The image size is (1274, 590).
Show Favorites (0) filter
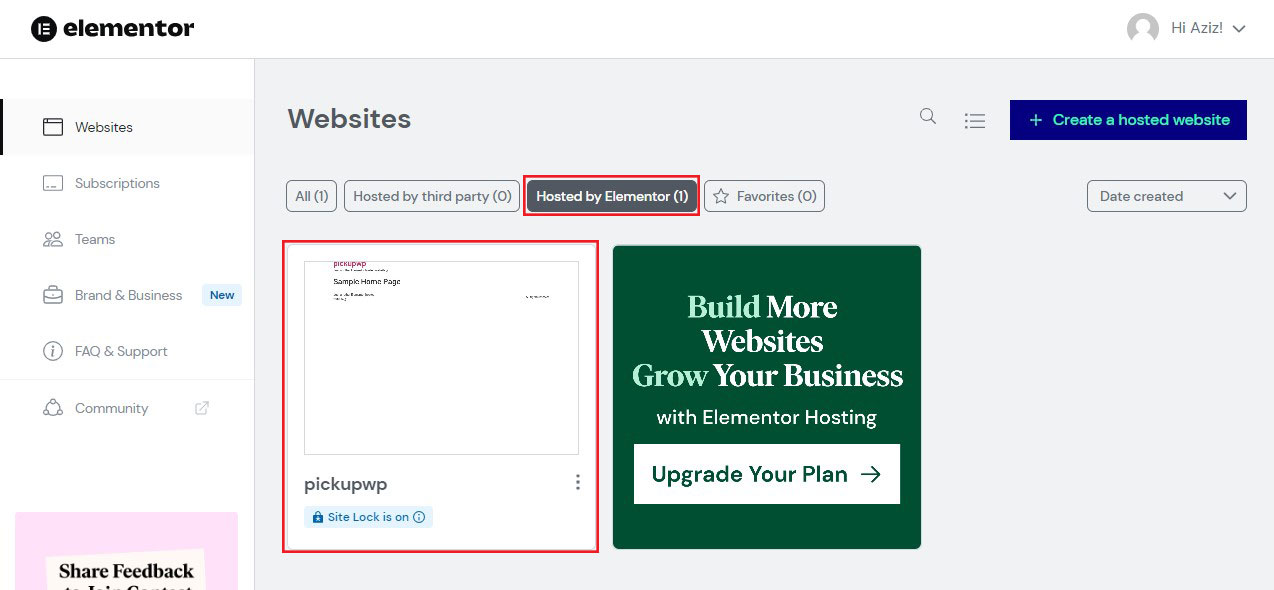(765, 196)
